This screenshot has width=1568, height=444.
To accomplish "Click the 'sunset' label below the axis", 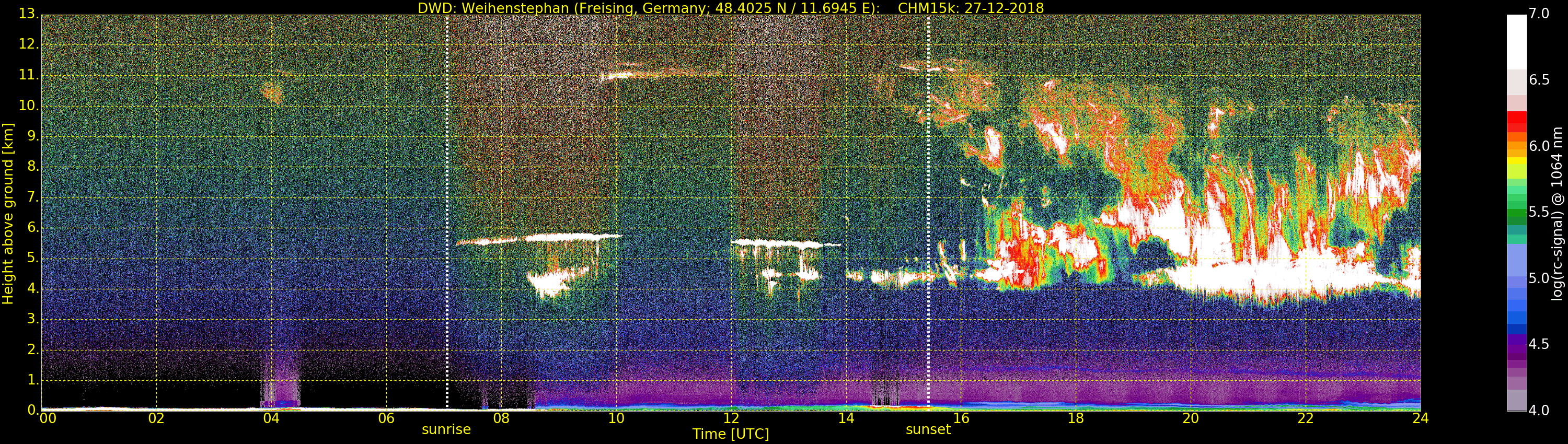I will coord(928,429).
